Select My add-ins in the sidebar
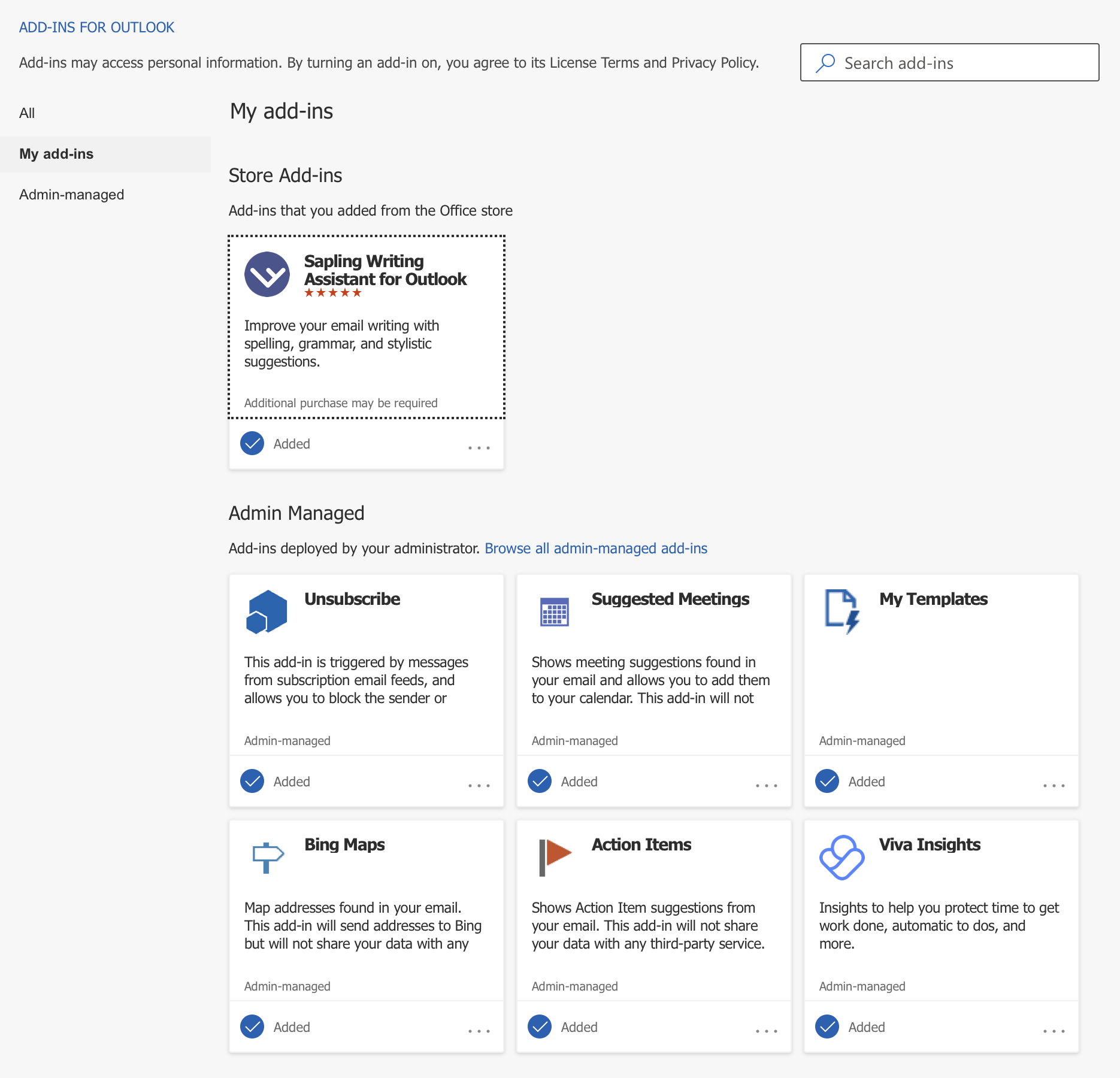Viewport: 1120px width, 1078px height. (105, 154)
